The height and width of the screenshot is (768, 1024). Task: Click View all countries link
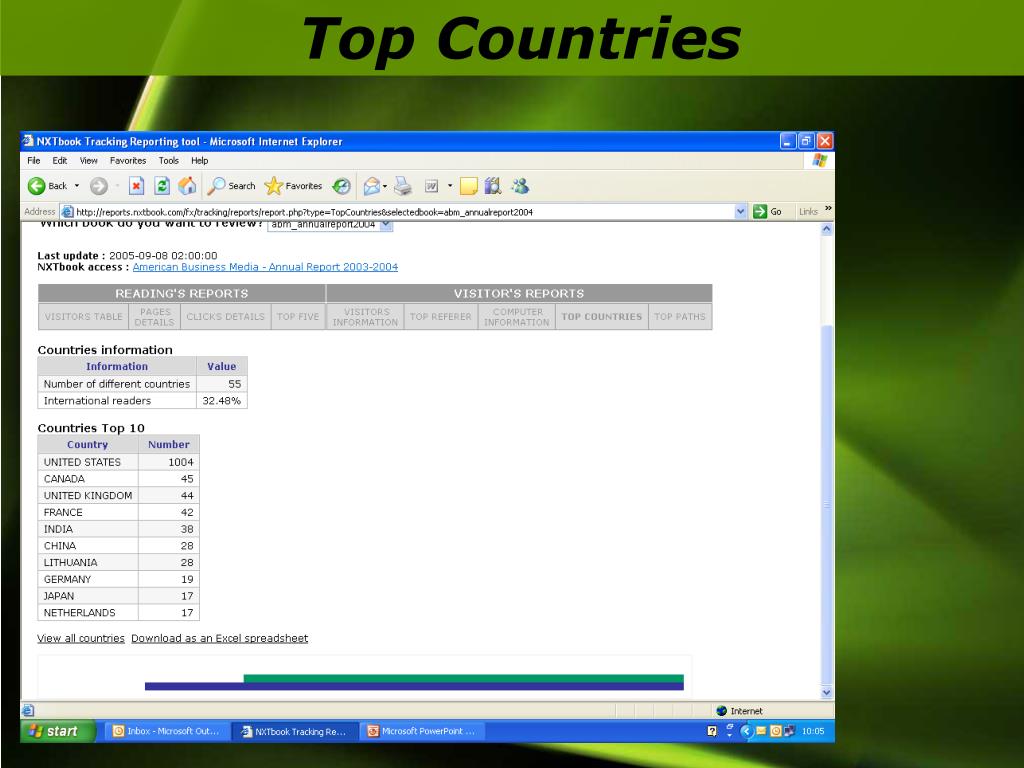tap(81, 638)
